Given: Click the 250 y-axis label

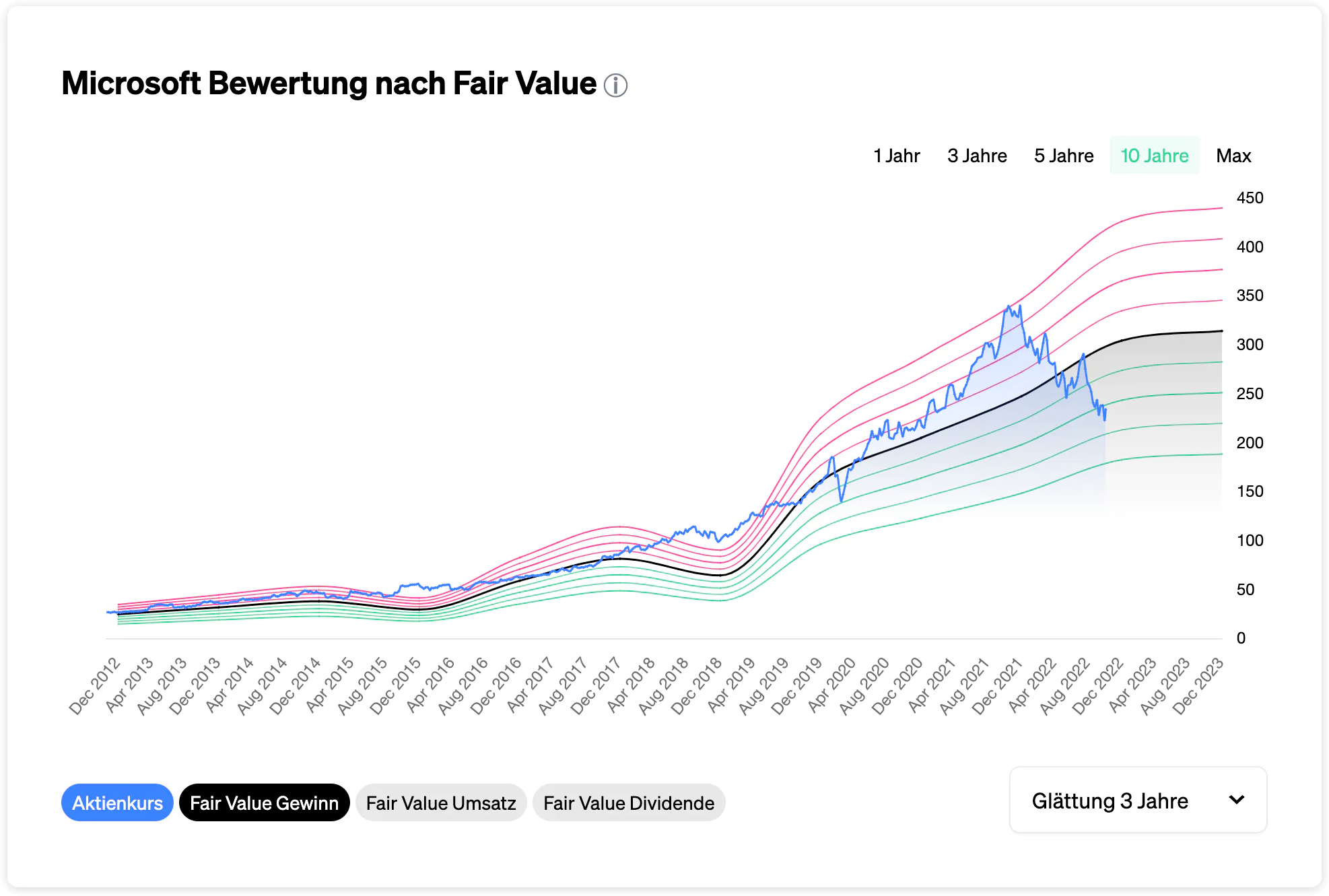Looking at the screenshot, I should coord(1250,394).
